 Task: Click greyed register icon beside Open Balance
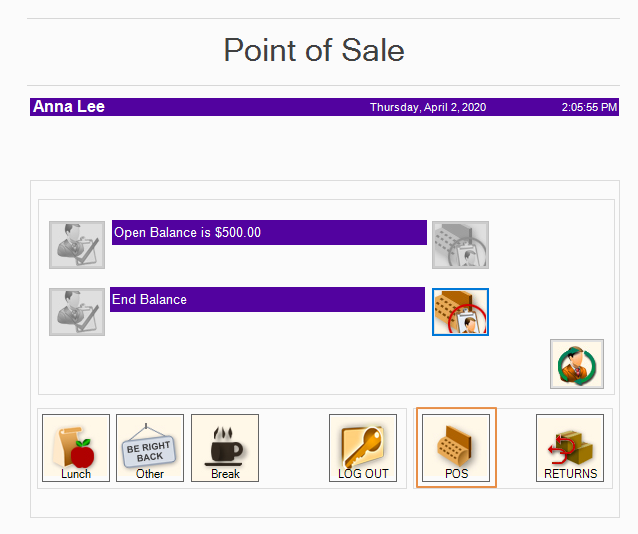(460, 245)
